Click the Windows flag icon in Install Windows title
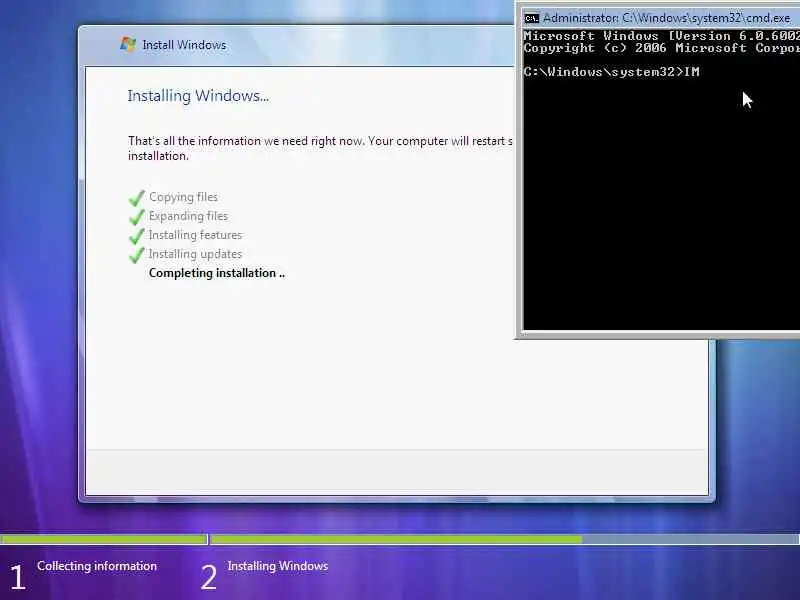Screen dimensions: 800x600 point(128,44)
